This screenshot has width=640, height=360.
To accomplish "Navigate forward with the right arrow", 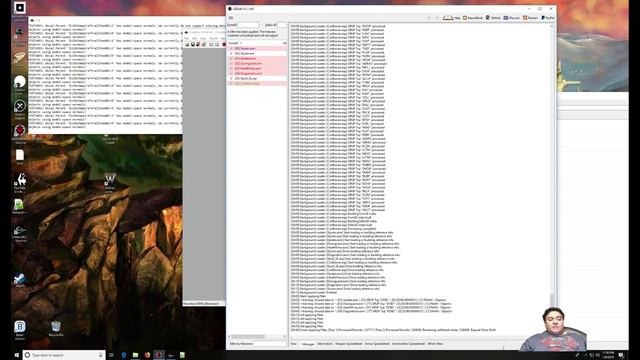I will 437,18.
